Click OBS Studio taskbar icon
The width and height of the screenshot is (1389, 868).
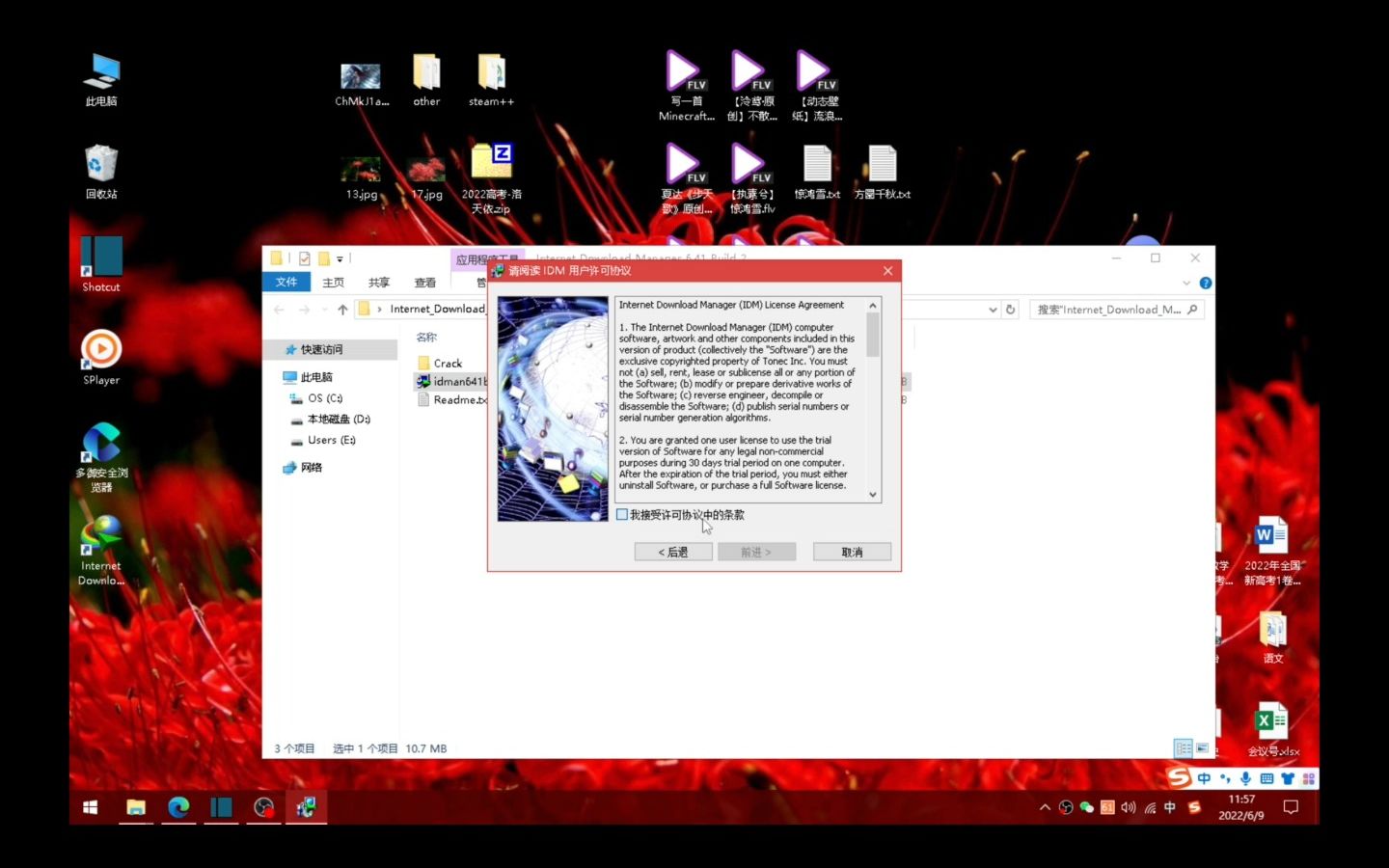263,807
